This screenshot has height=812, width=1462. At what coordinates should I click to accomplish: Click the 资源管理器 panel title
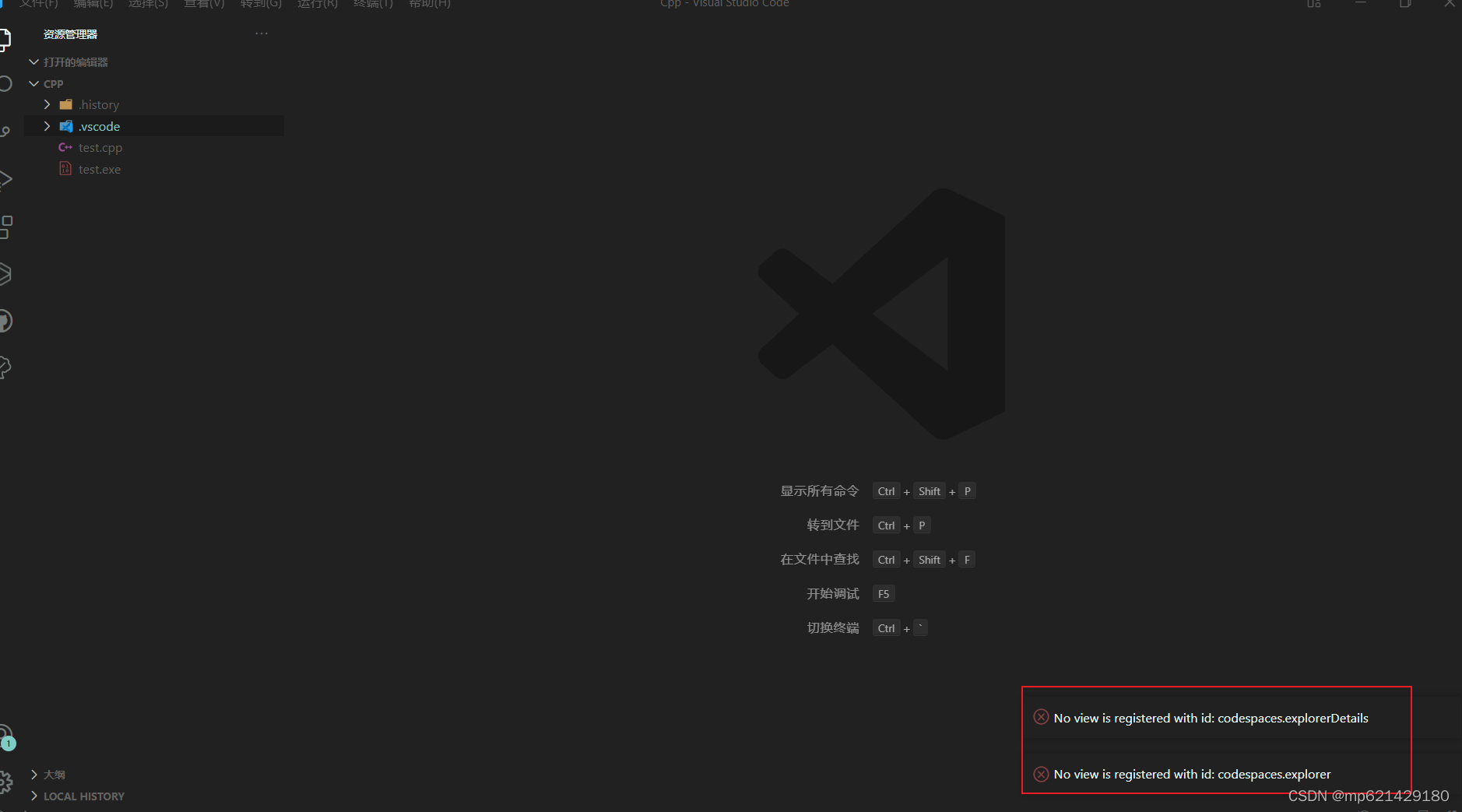click(70, 34)
